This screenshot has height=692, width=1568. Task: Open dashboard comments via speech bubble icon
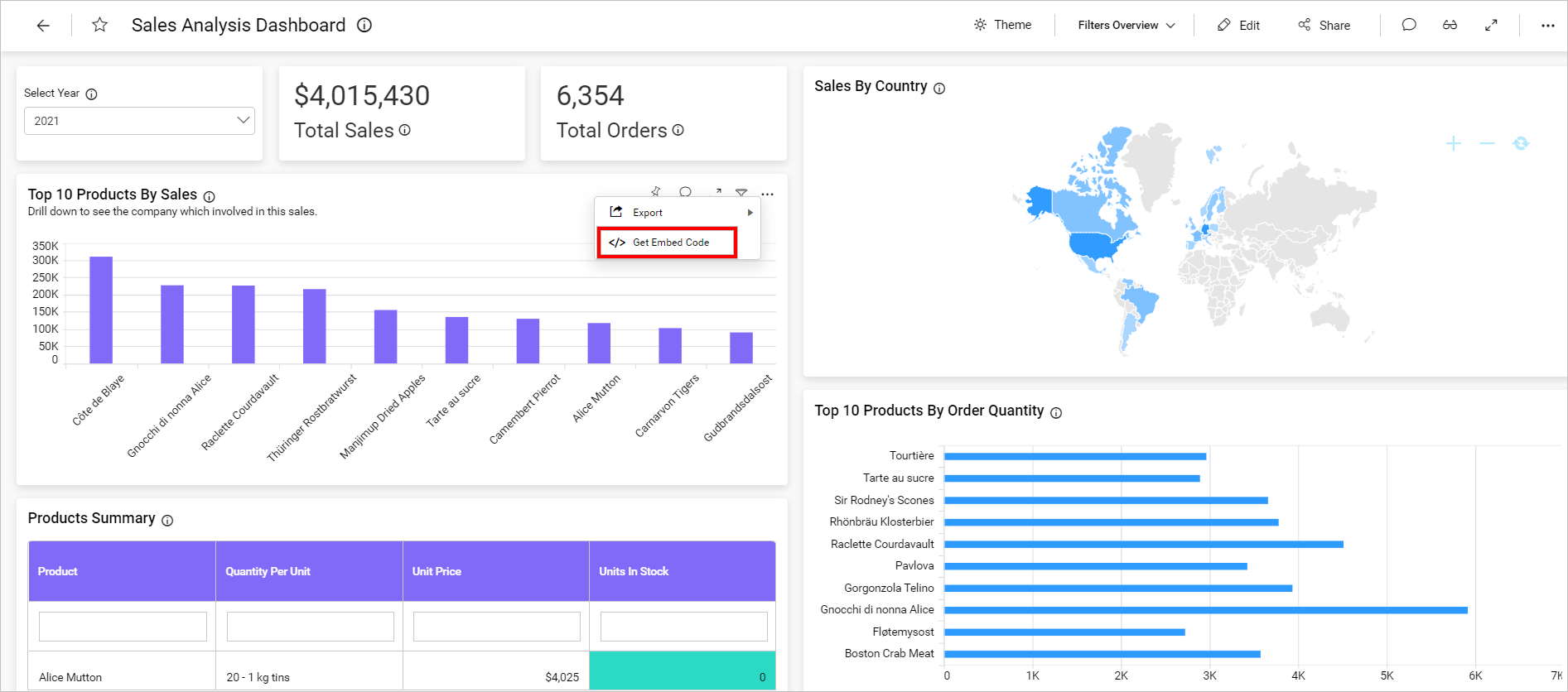[1408, 25]
